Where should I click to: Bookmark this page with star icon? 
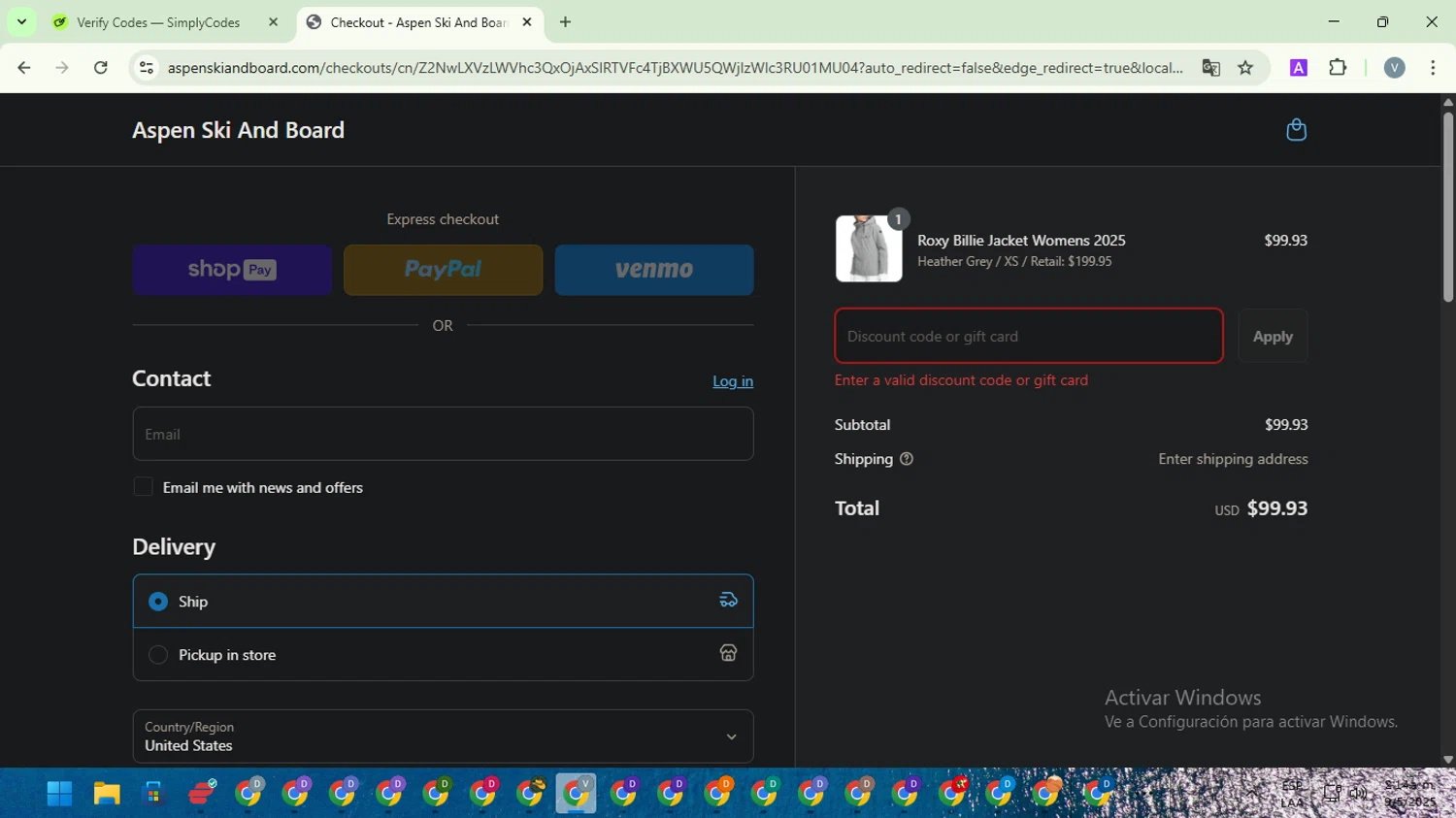(x=1245, y=68)
